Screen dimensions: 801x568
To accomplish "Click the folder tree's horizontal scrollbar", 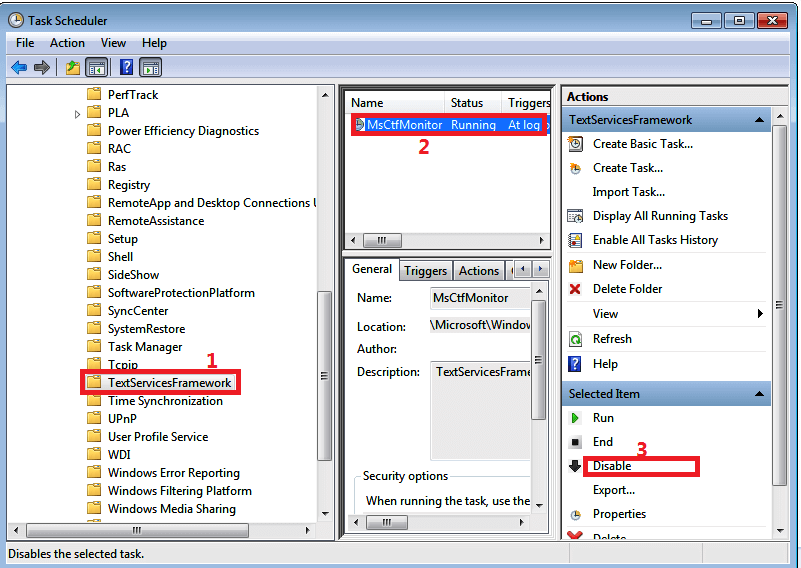I will pos(160,530).
